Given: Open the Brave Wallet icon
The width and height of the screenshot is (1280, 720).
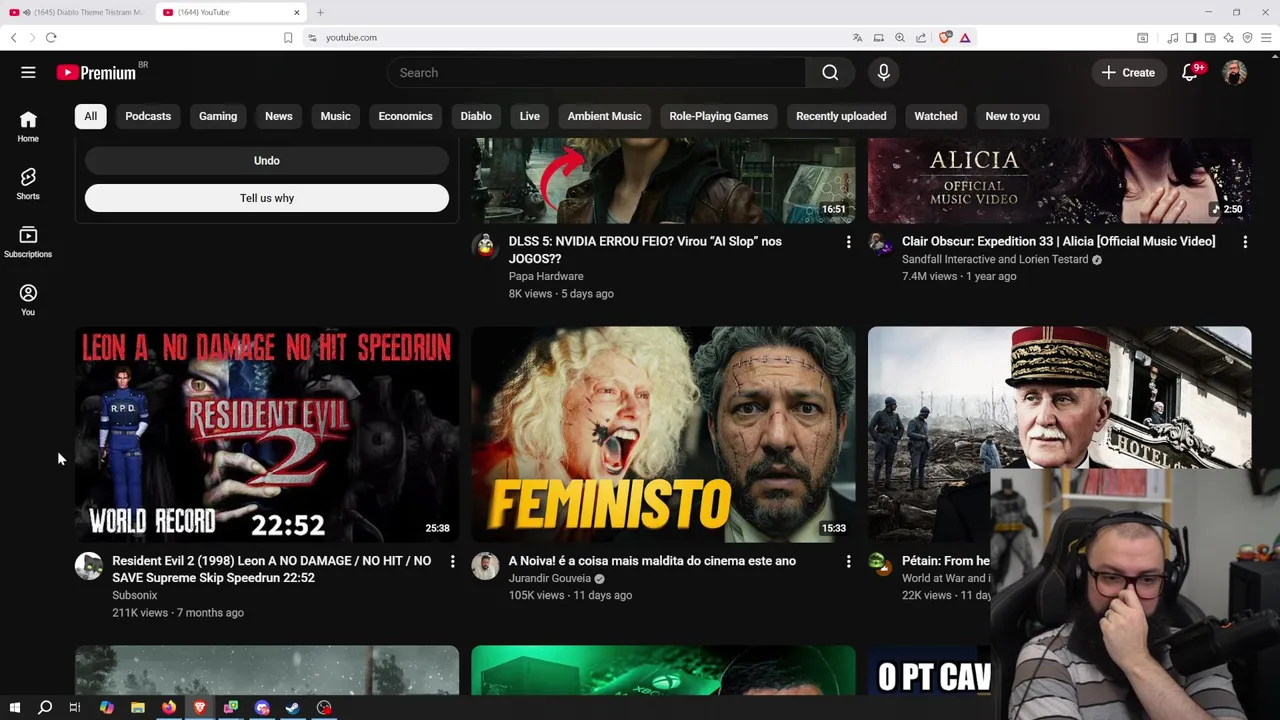Looking at the screenshot, I should 1210,37.
